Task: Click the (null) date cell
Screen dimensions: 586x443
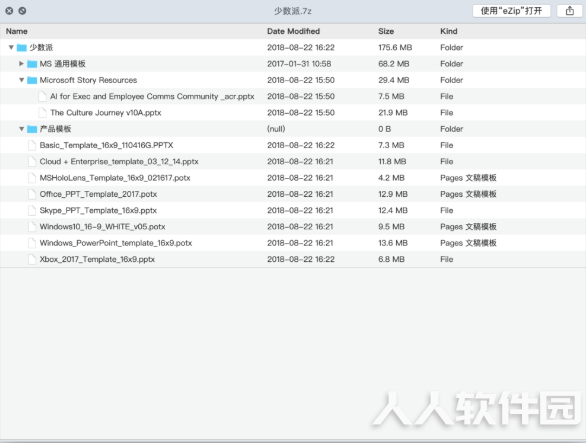Action: (x=276, y=129)
